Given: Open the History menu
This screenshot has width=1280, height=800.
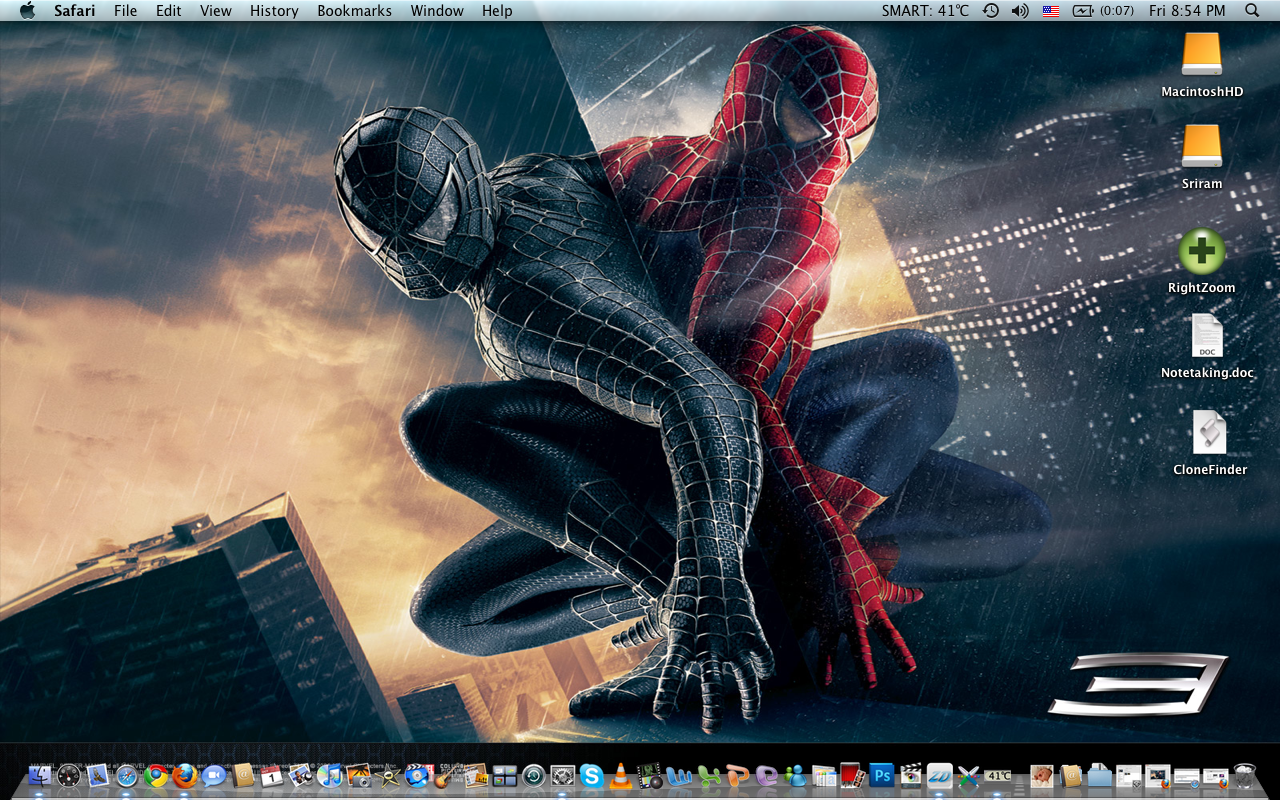Looking at the screenshot, I should [x=274, y=11].
